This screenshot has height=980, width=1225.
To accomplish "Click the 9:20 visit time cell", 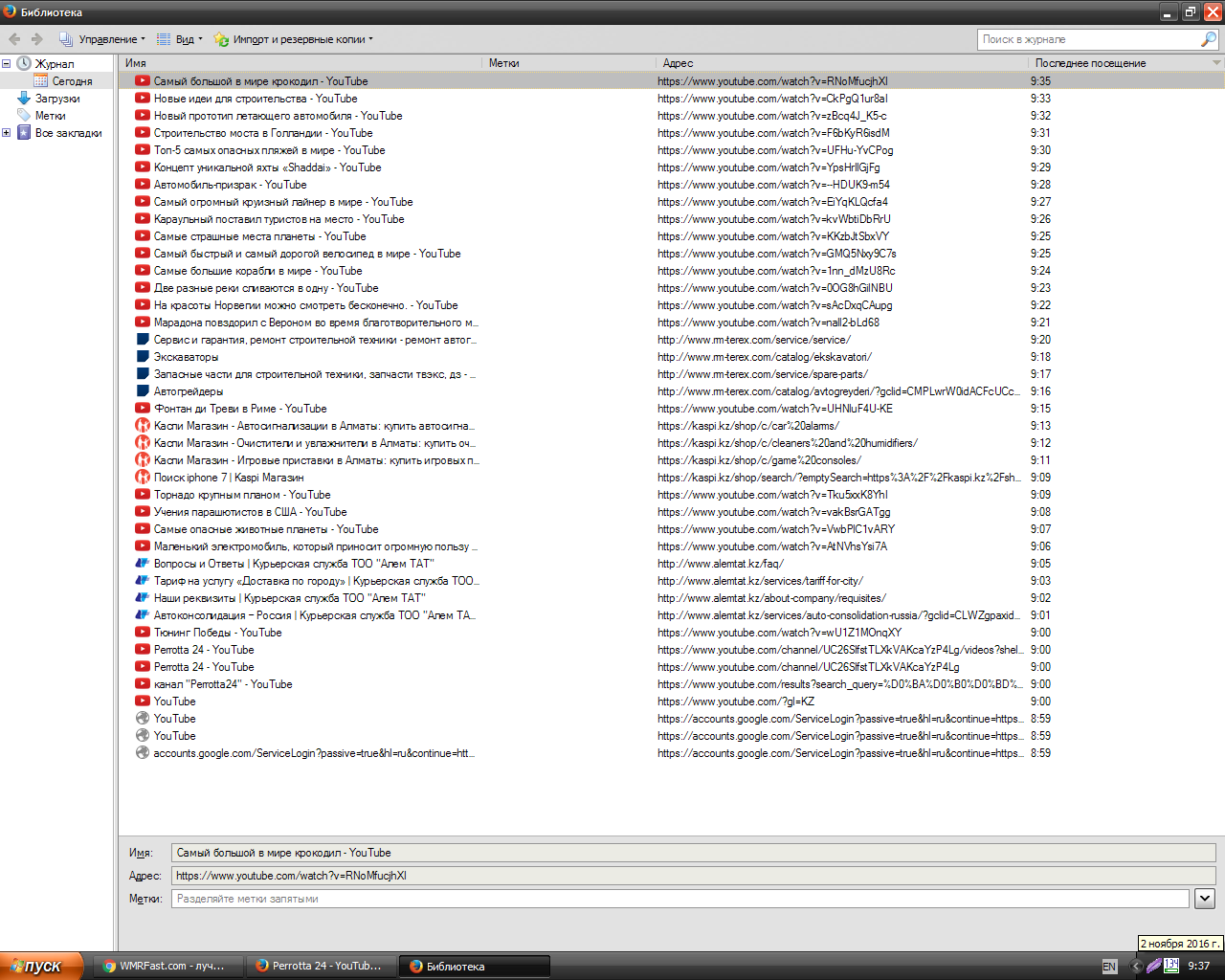I will tap(1040, 340).
